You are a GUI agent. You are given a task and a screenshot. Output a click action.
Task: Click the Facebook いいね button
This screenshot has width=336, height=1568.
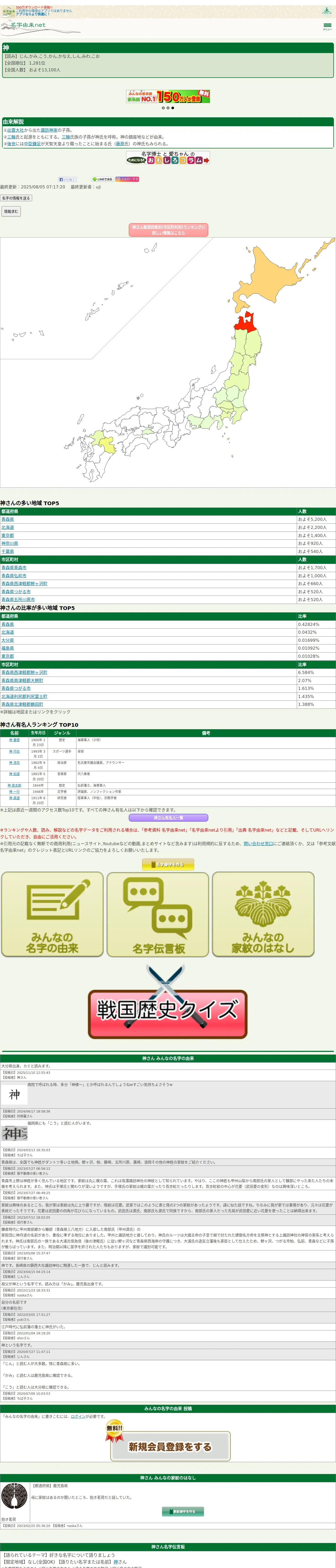pos(67,179)
